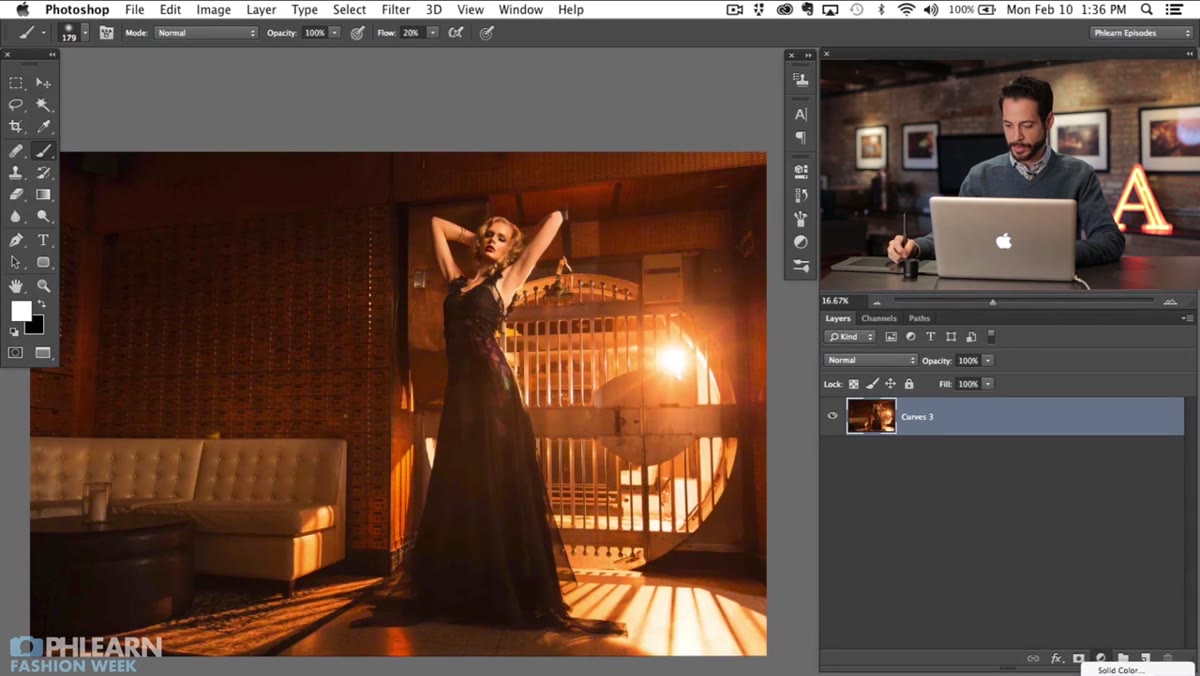
Task: Open layer Opacity dropdown arrow
Action: tap(988, 360)
